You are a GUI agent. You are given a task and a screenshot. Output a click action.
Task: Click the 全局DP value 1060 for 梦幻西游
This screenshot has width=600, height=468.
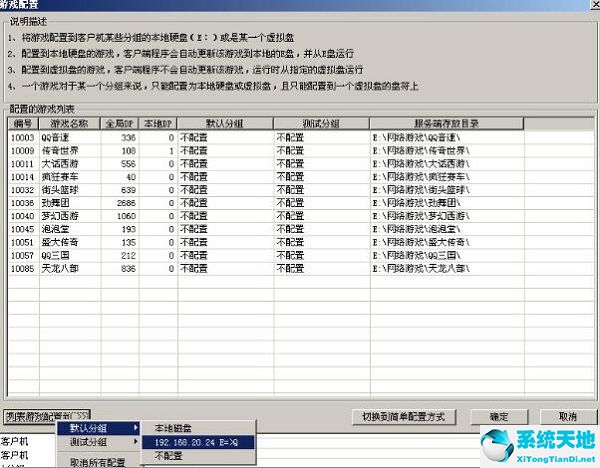click(126, 216)
